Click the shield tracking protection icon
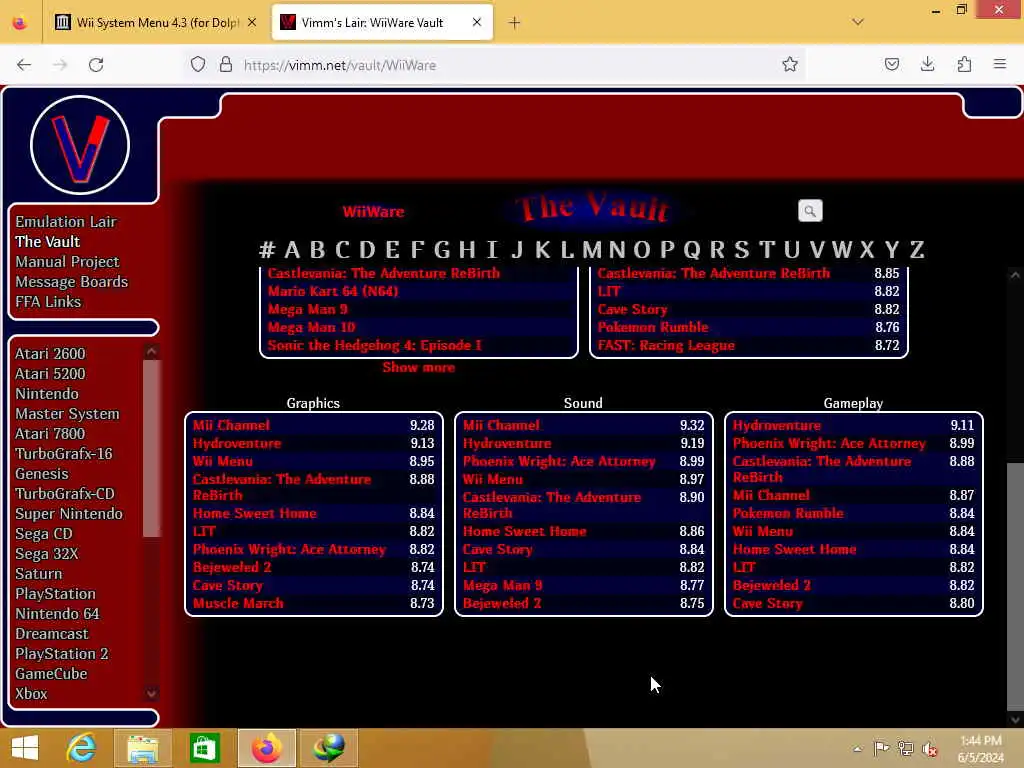 pos(198,64)
